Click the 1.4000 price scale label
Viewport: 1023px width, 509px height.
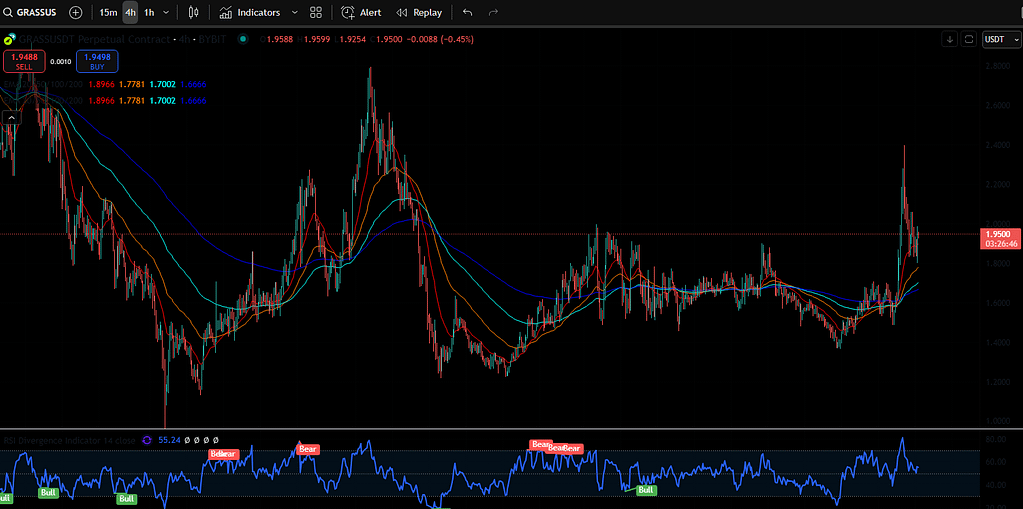tap(998, 343)
